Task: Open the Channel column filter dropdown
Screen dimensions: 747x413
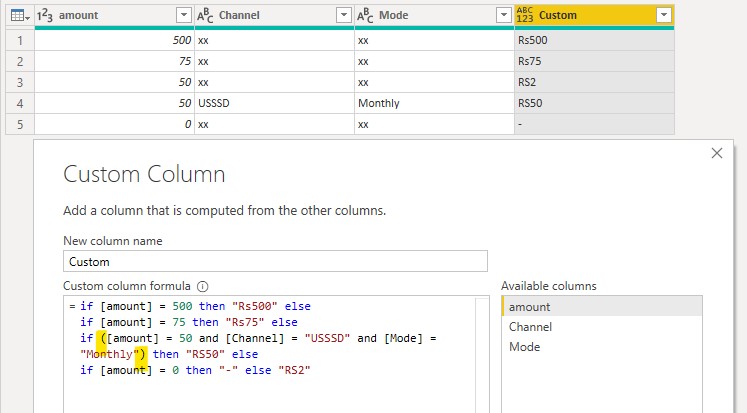Action: point(343,15)
